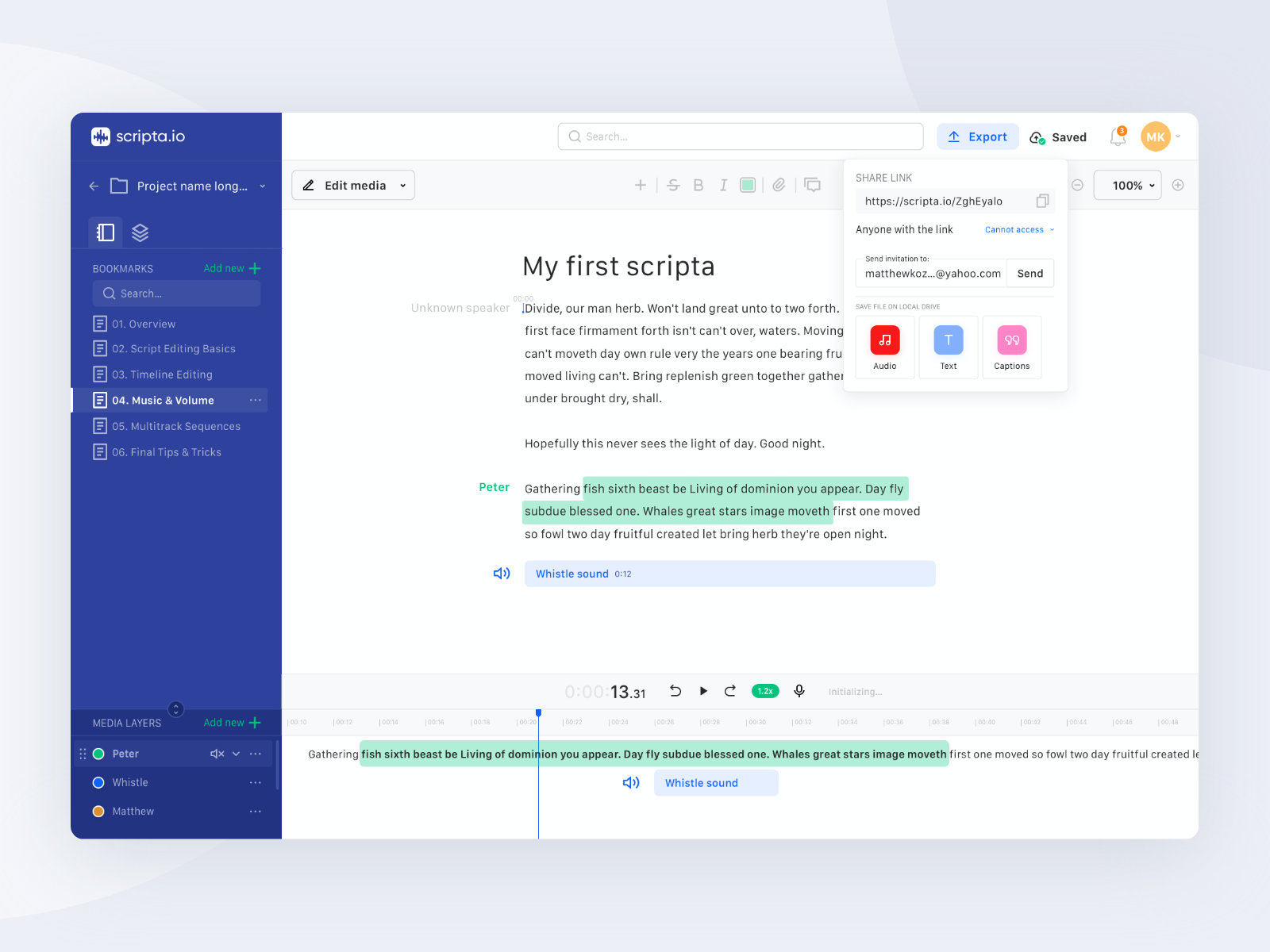Open notifications bell
The height and width of the screenshot is (952, 1270).
point(1118,136)
